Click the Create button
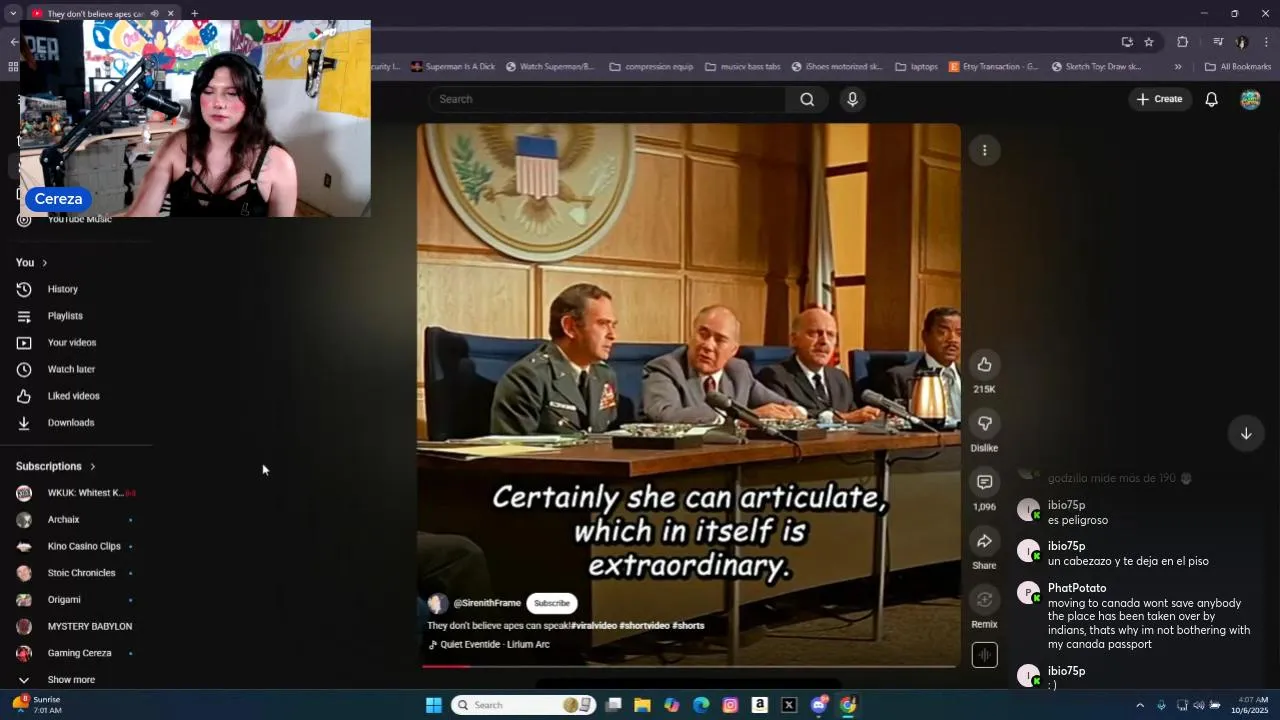This screenshot has width=1280, height=720. [1159, 99]
